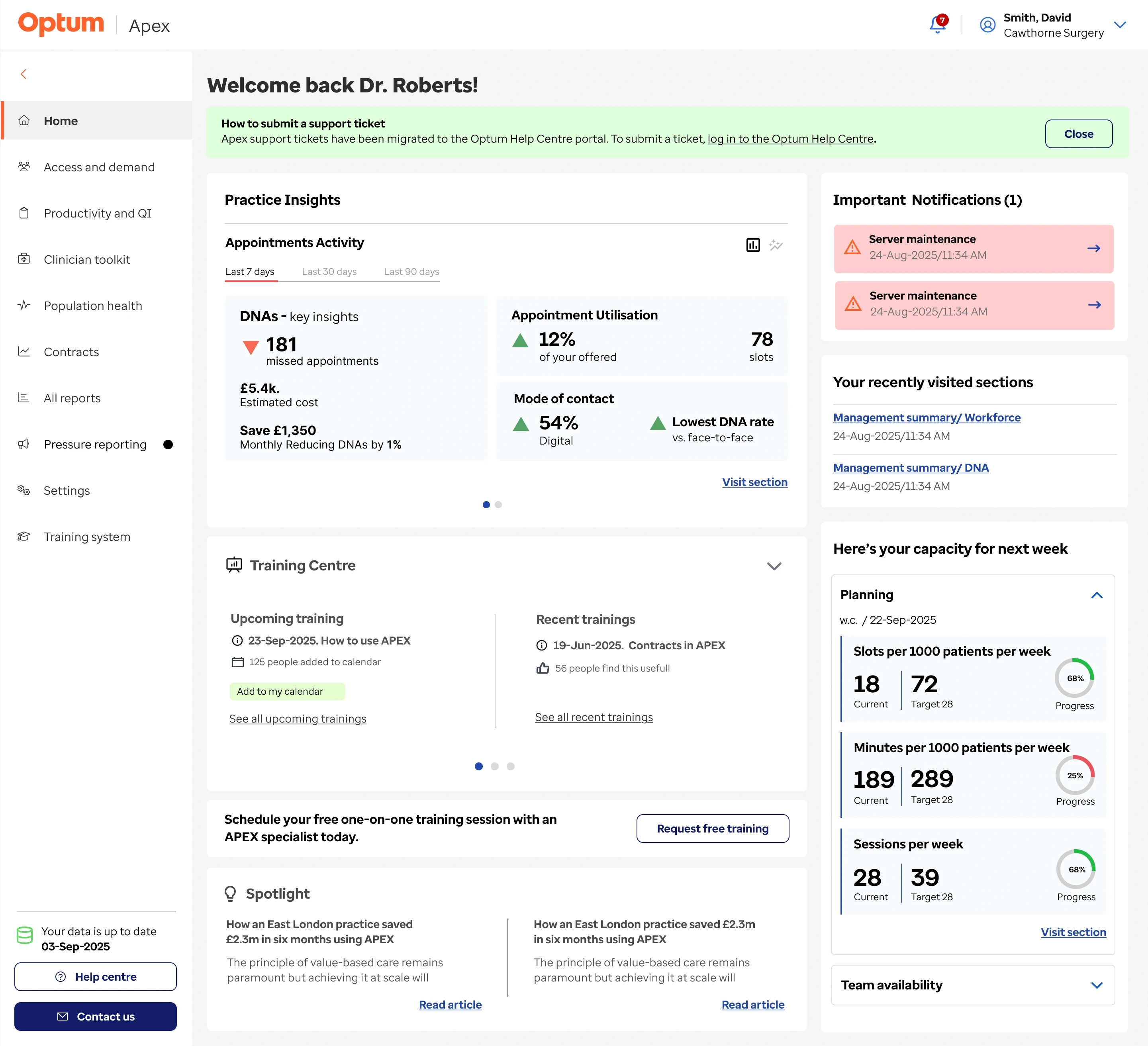Open Population health in sidebar

[x=93, y=306]
